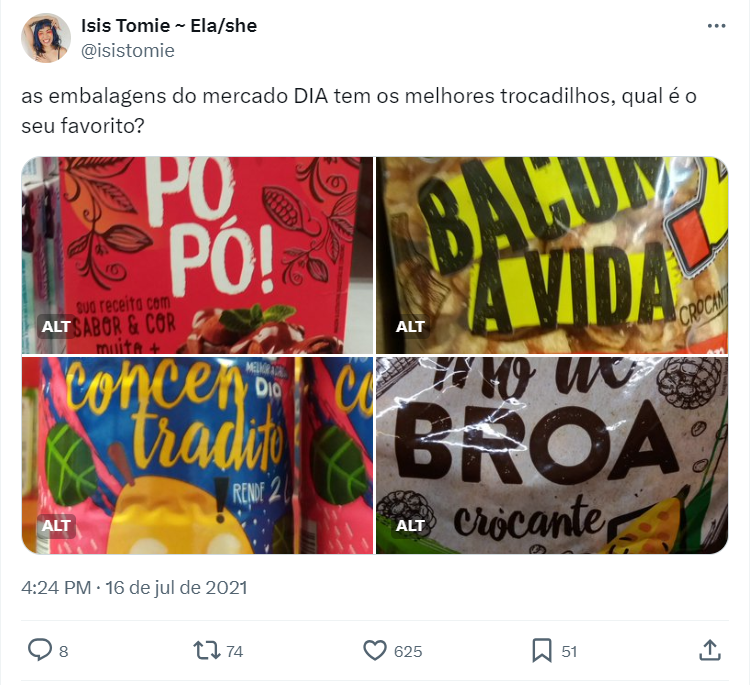
Task: Click the reply speech bubble icon
Action: tap(40, 651)
